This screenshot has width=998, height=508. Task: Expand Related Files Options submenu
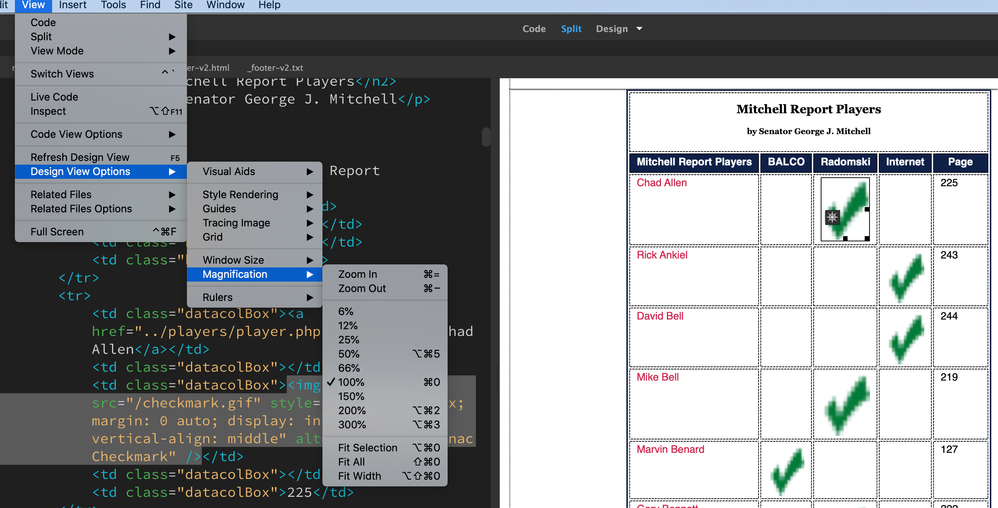pyautogui.click(x=101, y=208)
